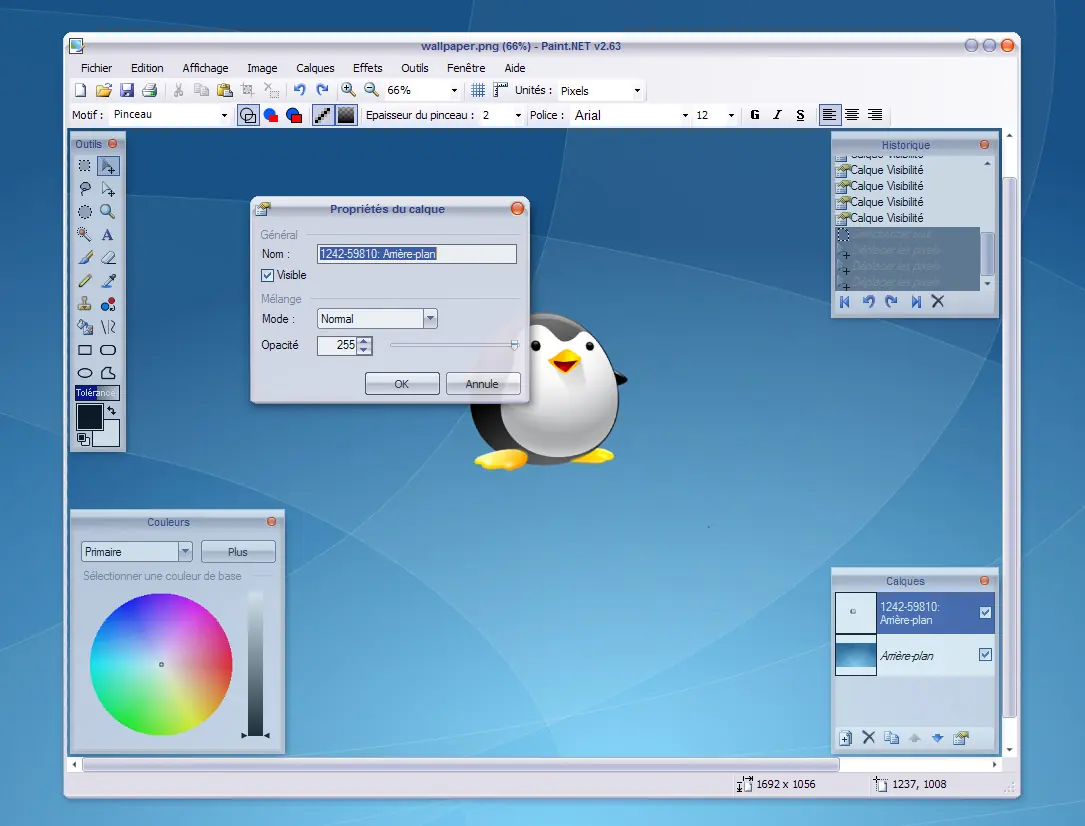This screenshot has height=826, width=1085.
Task: Redo the action in main toolbar
Action: [322, 90]
